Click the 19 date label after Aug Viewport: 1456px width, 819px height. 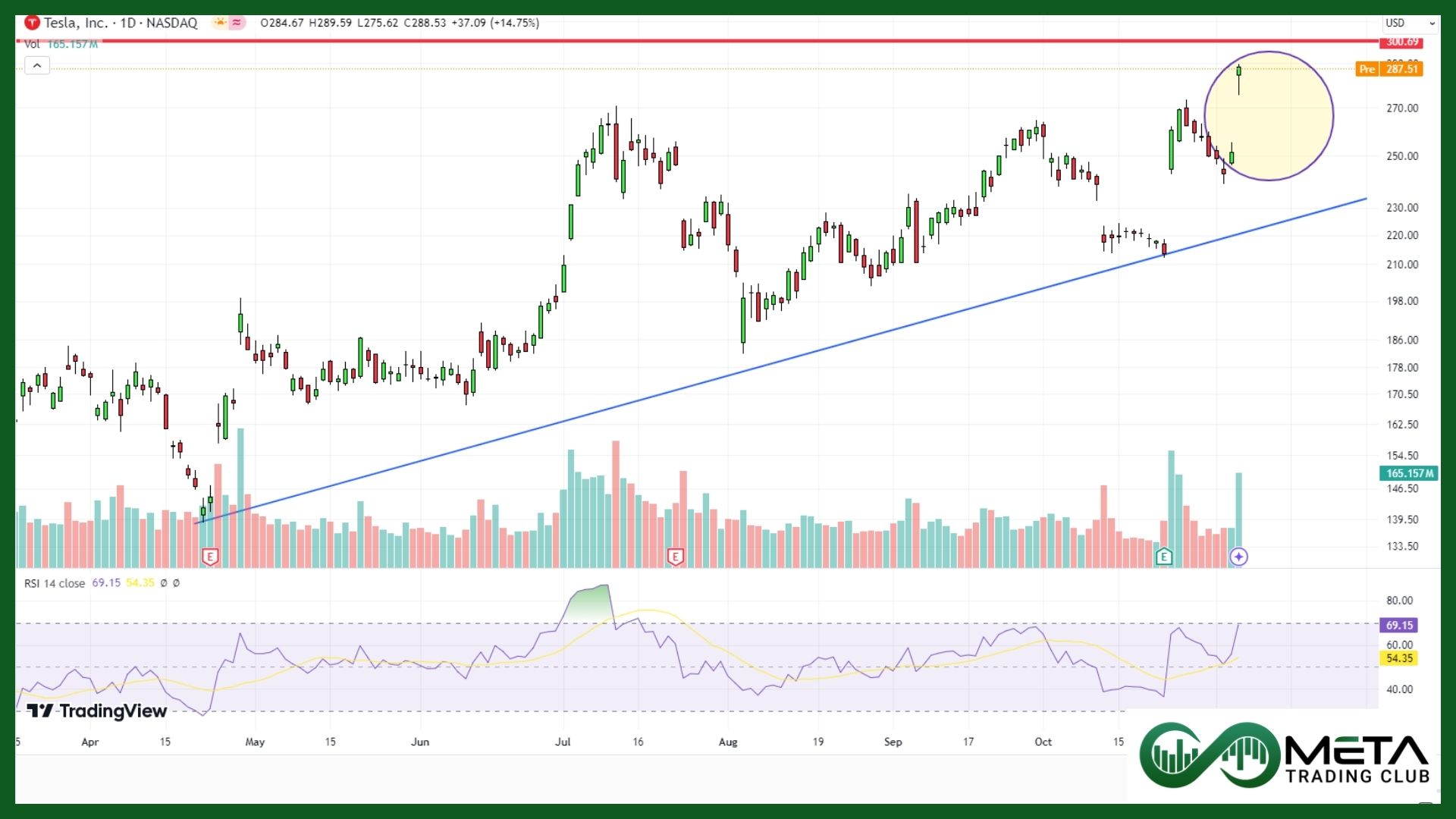pyautogui.click(x=818, y=742)
